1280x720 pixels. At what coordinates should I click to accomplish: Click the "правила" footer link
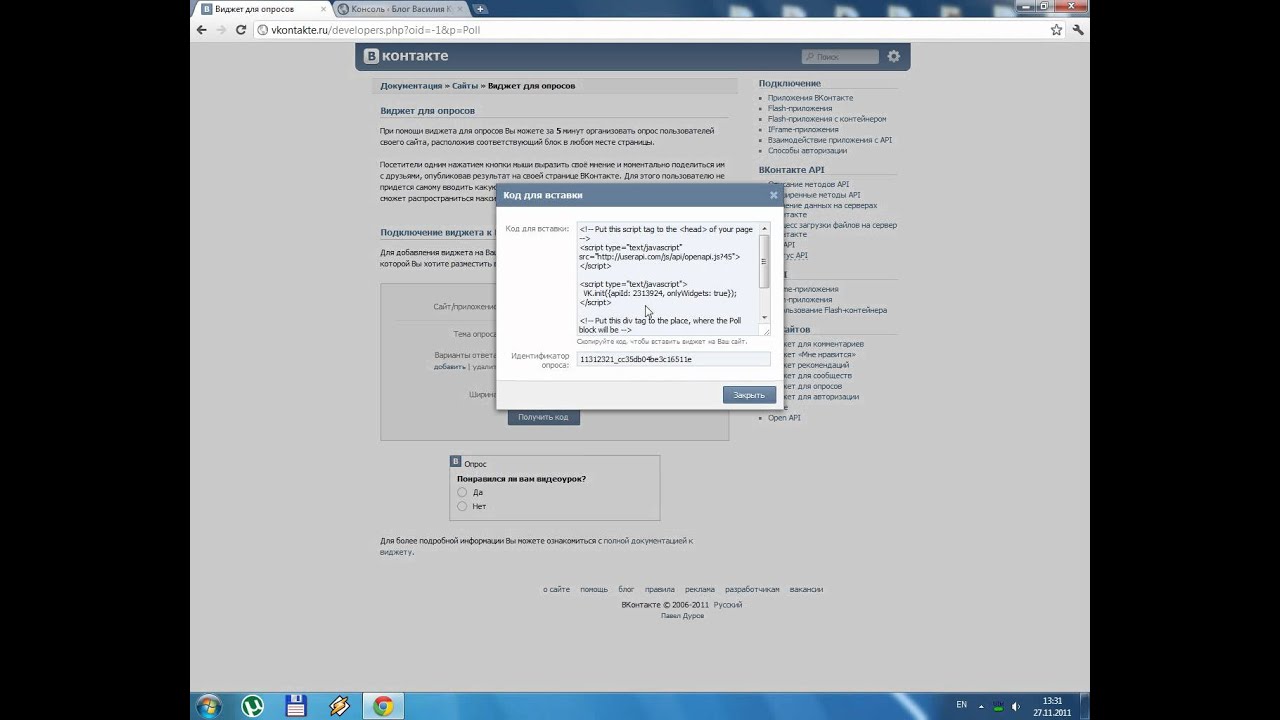tap(659, 589)
